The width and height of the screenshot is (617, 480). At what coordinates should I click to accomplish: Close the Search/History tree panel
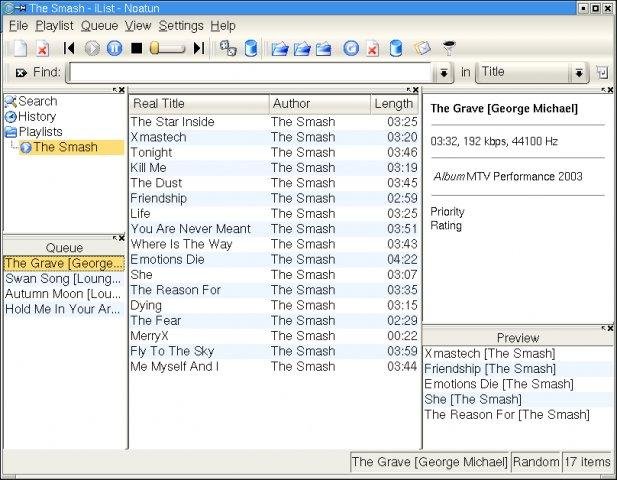[122, 90]
